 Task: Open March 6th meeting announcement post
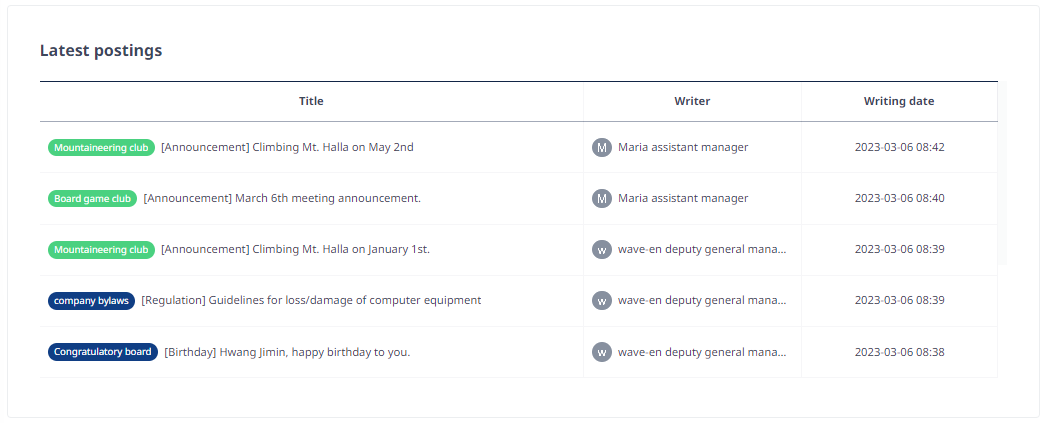pyautogui.click(x=282, y=199)
